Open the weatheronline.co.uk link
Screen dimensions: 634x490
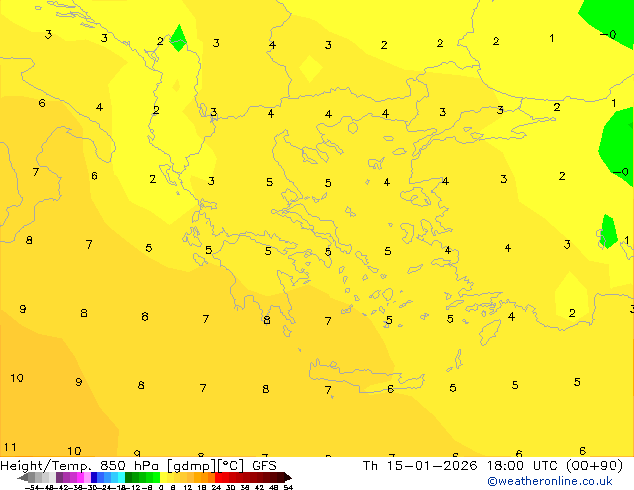click(550, 481)
